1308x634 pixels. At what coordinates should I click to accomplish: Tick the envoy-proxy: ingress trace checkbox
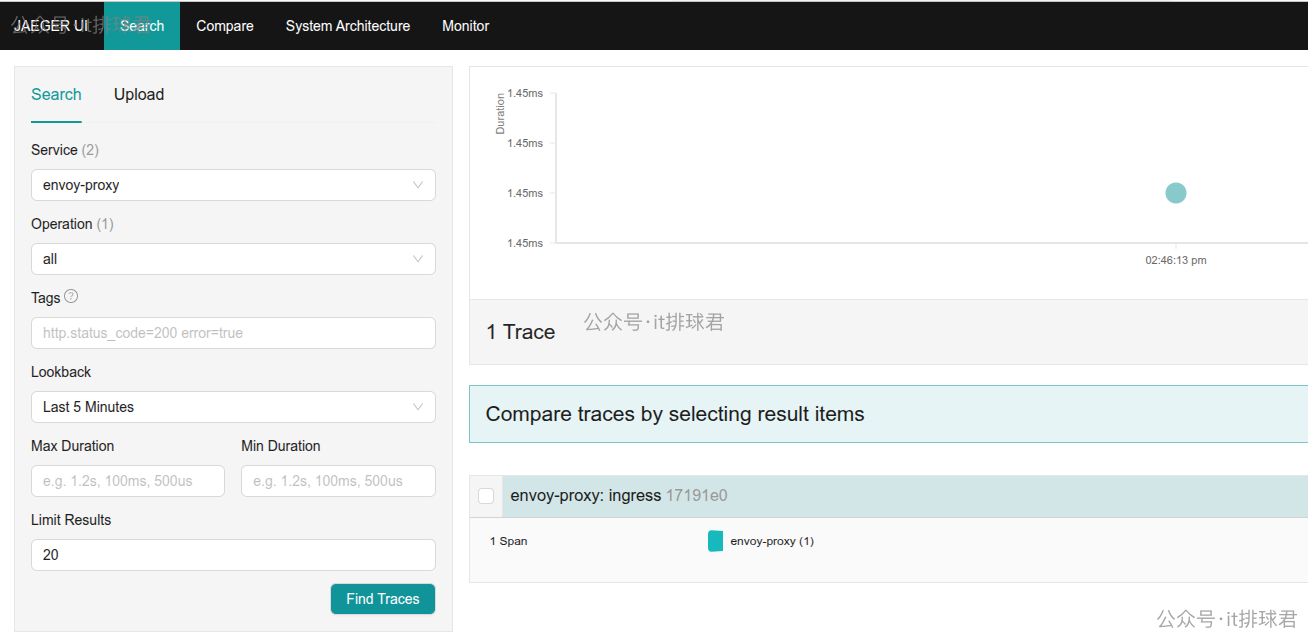pyautogui.click(x=486, y=496)
